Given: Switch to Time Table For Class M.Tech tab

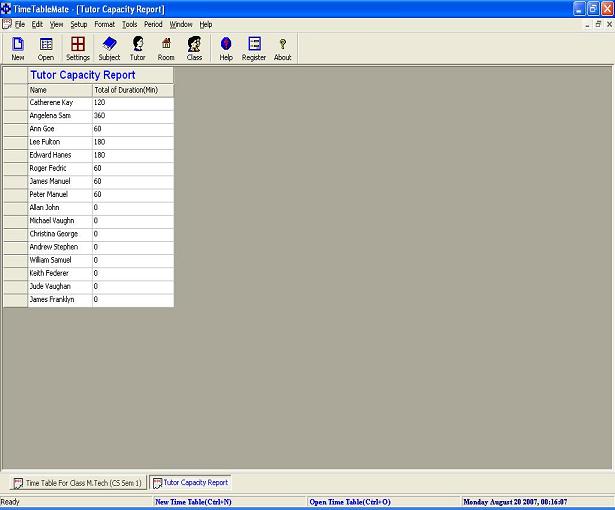Looking at the screenshot, I should tap(77, 483).
